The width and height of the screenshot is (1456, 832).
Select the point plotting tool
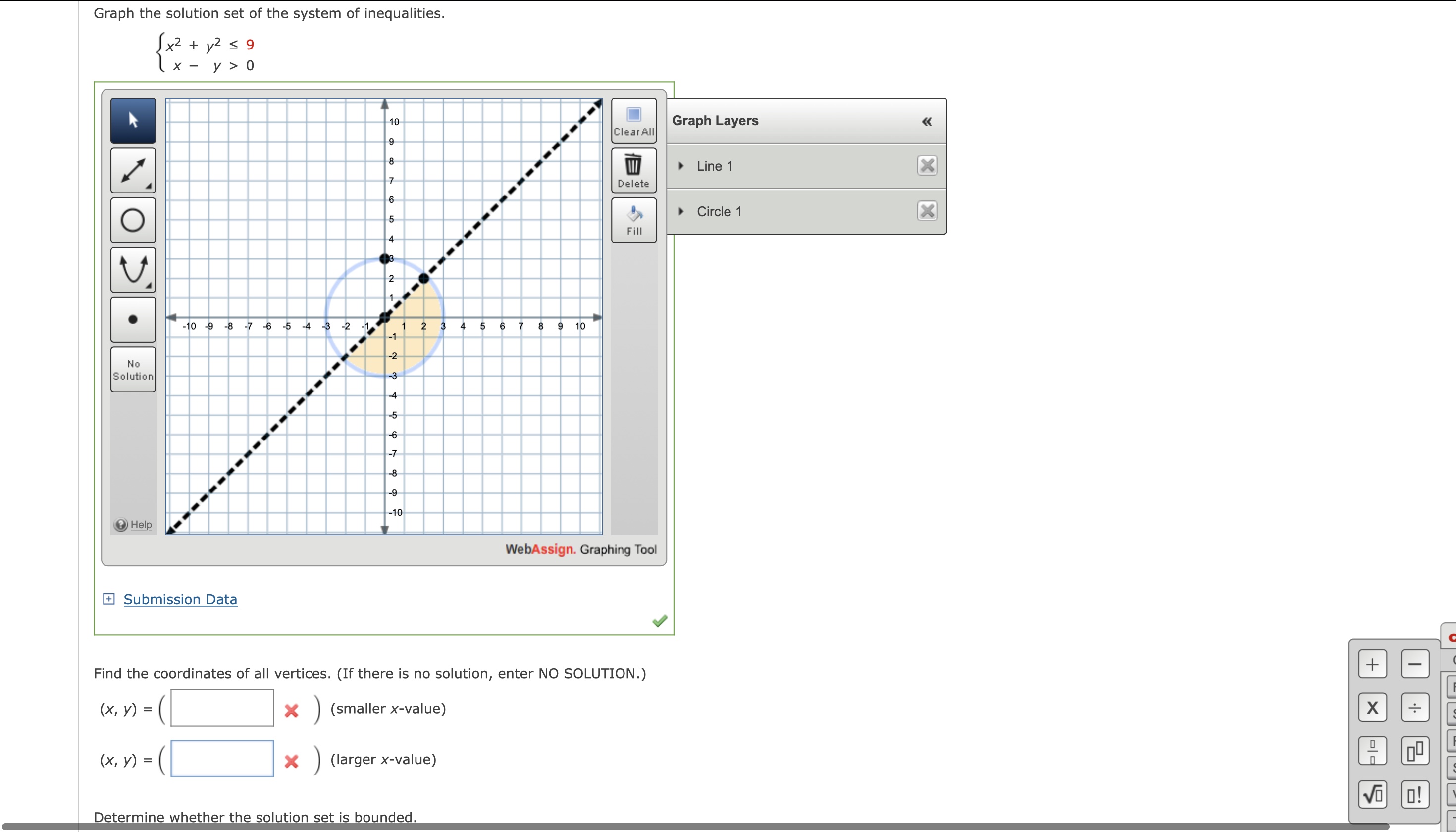click(x=133, y=319)
